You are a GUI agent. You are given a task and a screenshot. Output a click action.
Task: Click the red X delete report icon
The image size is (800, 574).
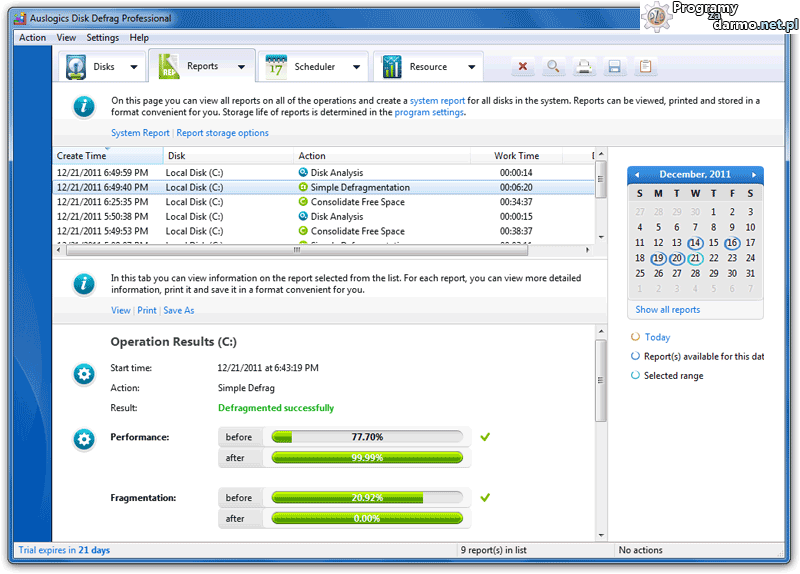click(522, 67)
